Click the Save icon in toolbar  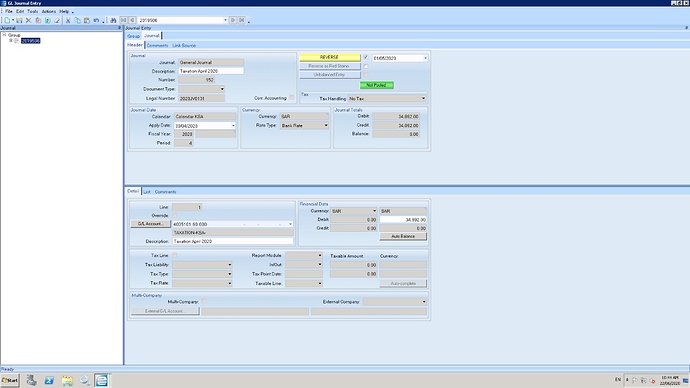pos(19,20)
